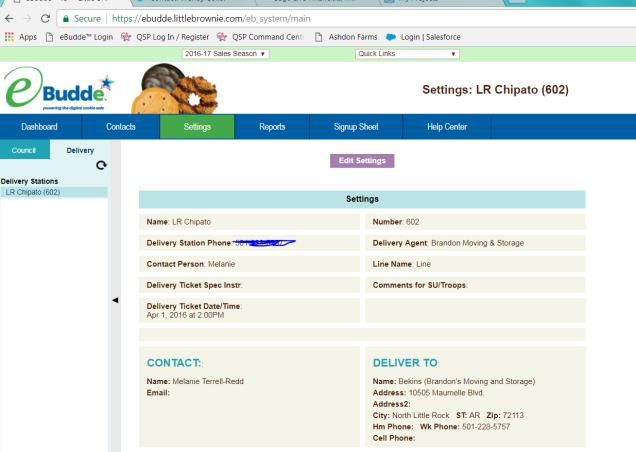
Task: Select LR Chipato (602) delivery station
Action: coord(54,192)
